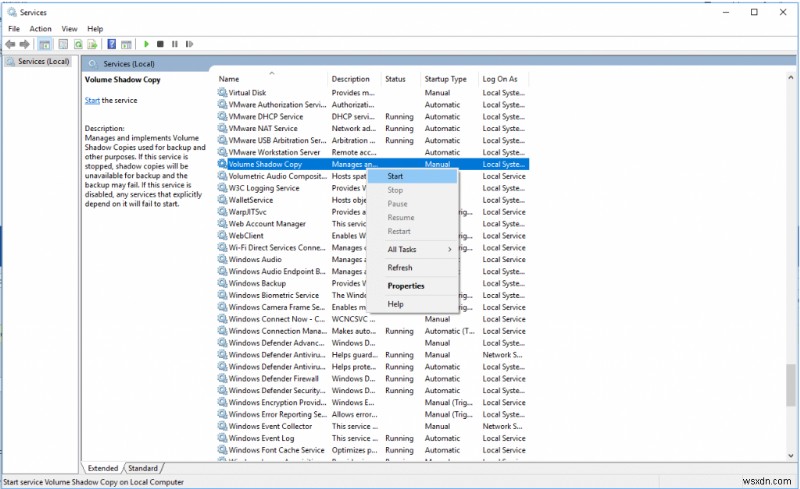Sort by the Description column header
Viewport: 800px width, 489px height.
(353, 79)
